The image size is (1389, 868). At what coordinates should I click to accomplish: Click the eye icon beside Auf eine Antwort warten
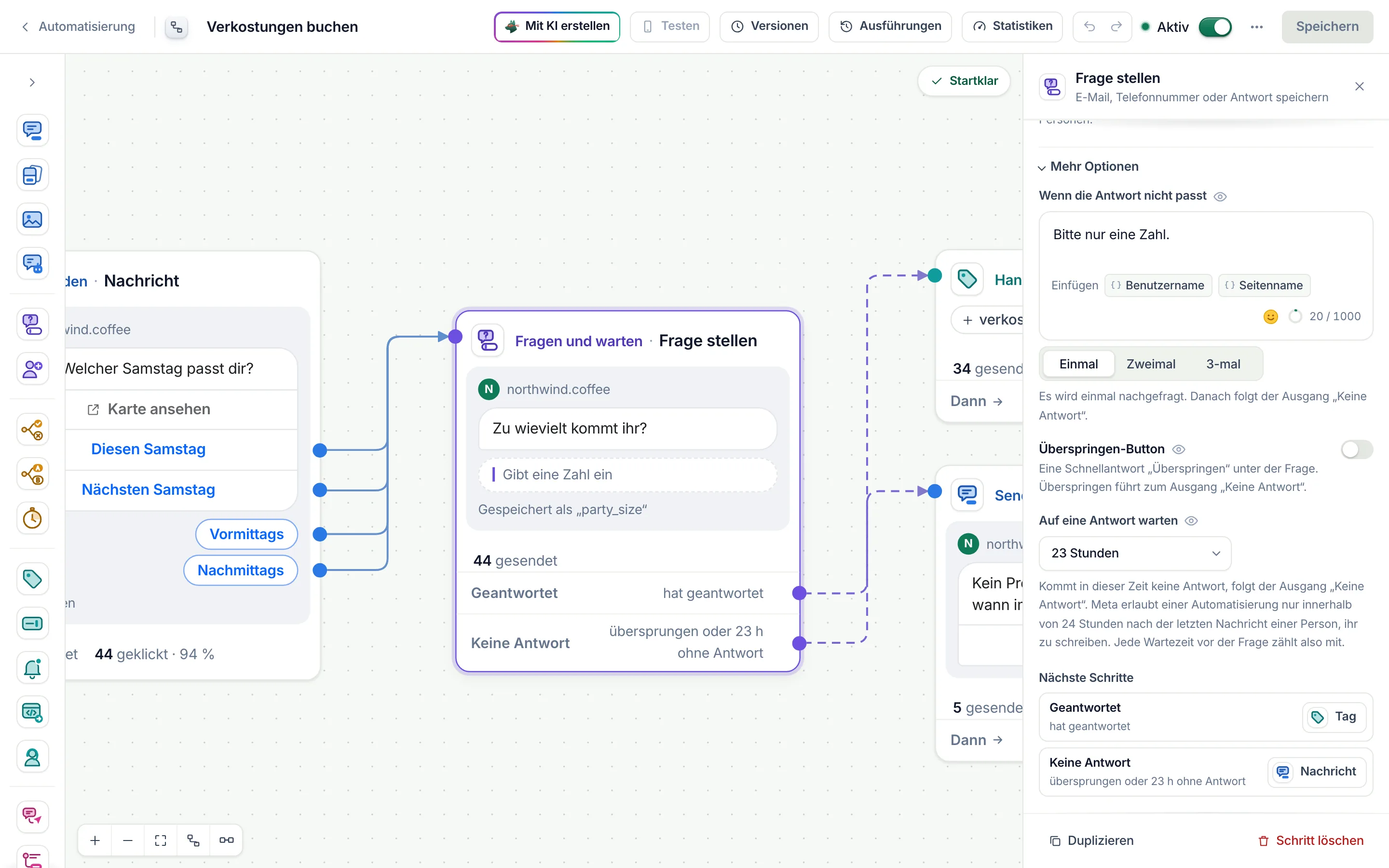point(1192,521)
